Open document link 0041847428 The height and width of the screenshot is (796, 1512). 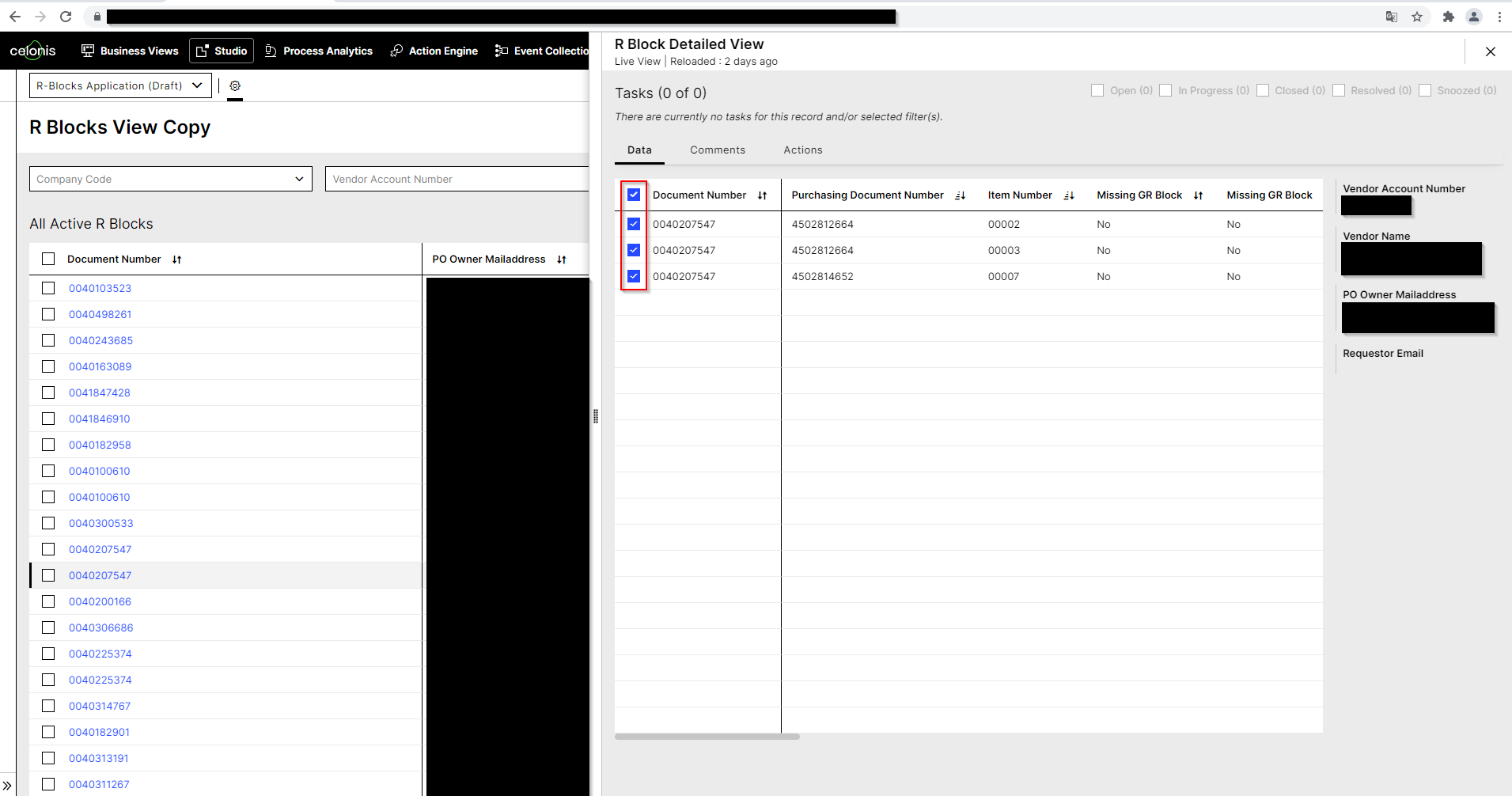pos(100,392)
